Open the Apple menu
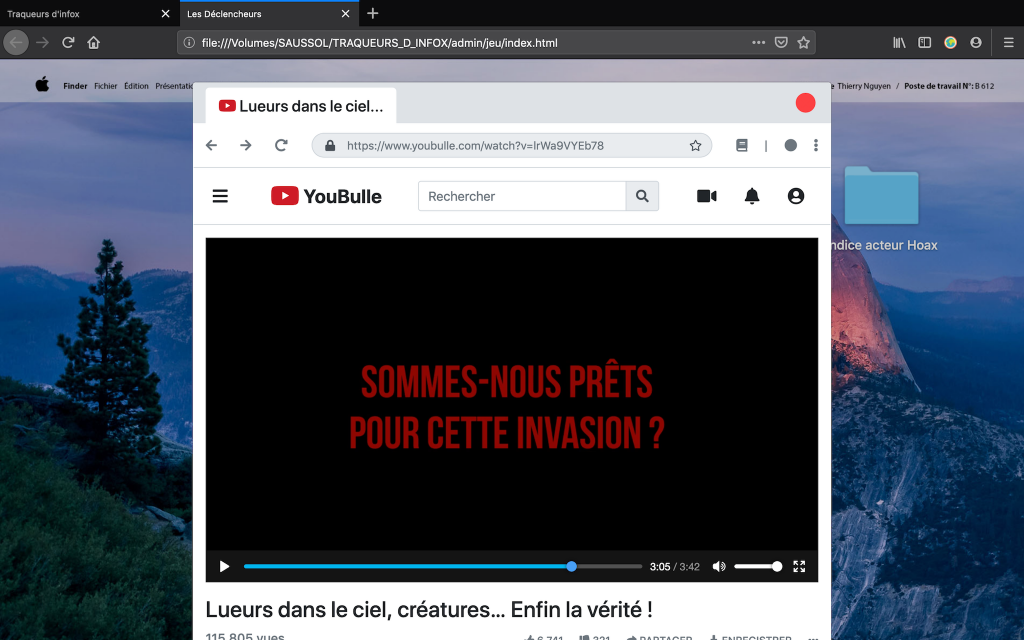The width and height of the screenshot is (1024, 640). 42,84
